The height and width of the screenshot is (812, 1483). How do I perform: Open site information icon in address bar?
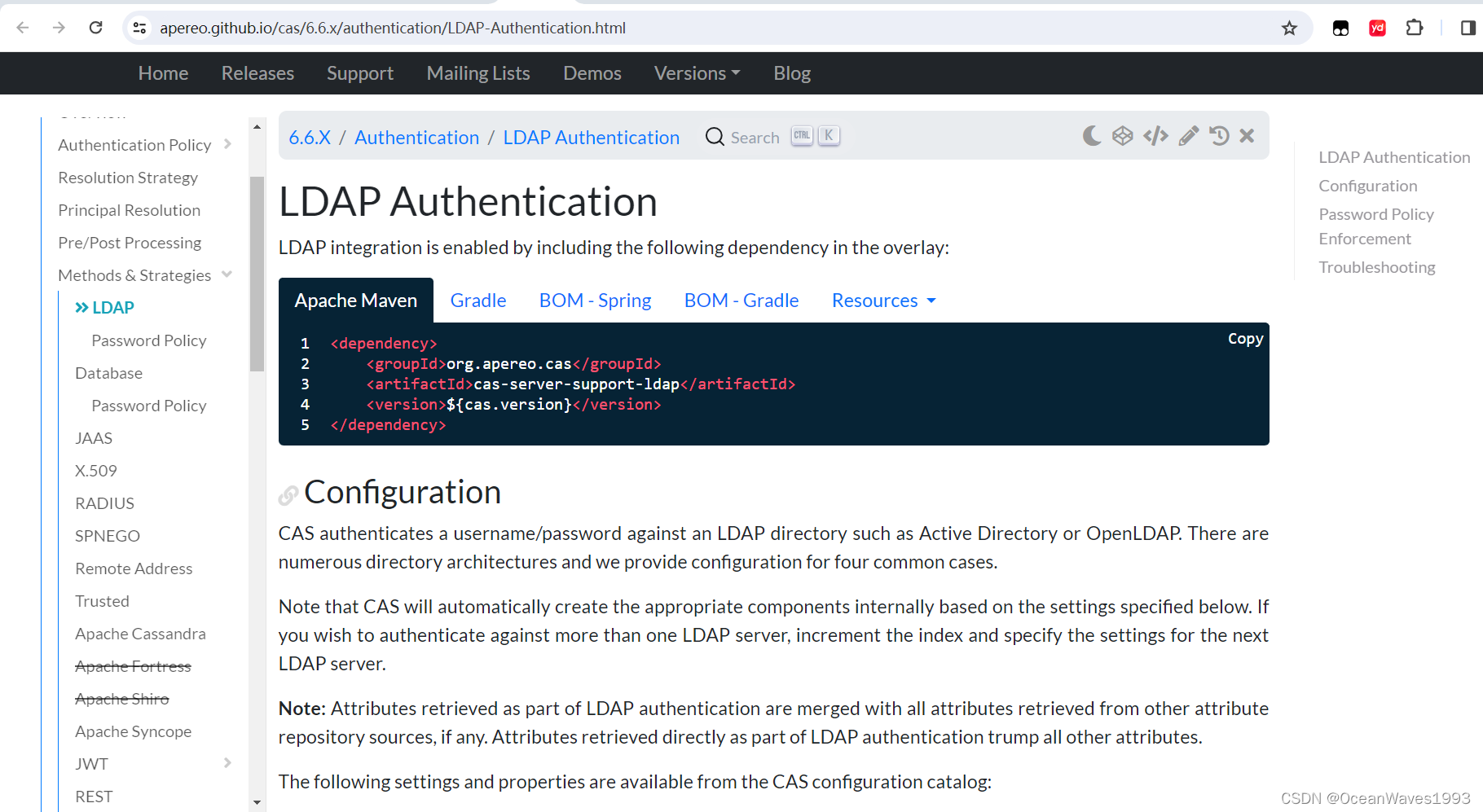[140, 28]
